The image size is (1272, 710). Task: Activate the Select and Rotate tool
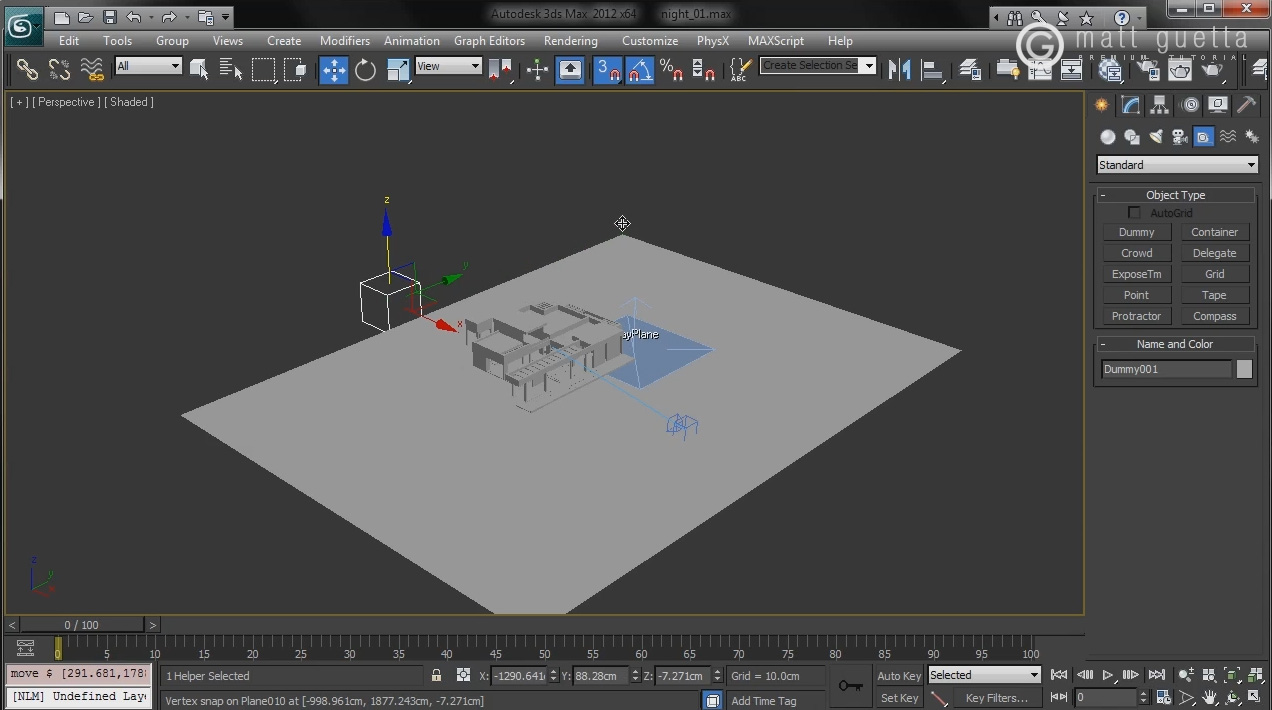366,69
